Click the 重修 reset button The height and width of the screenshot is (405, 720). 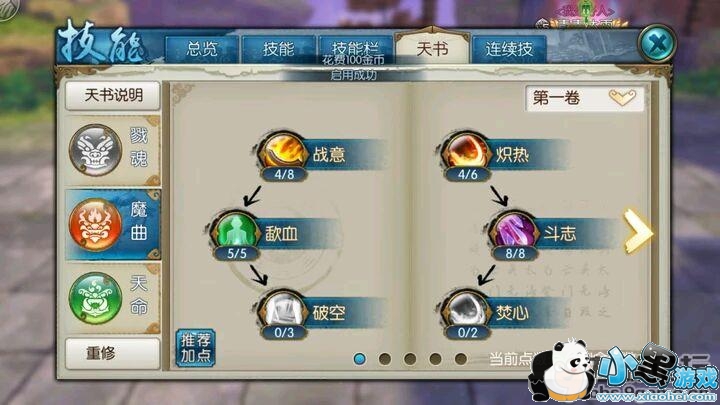click(x=113, y=354)
